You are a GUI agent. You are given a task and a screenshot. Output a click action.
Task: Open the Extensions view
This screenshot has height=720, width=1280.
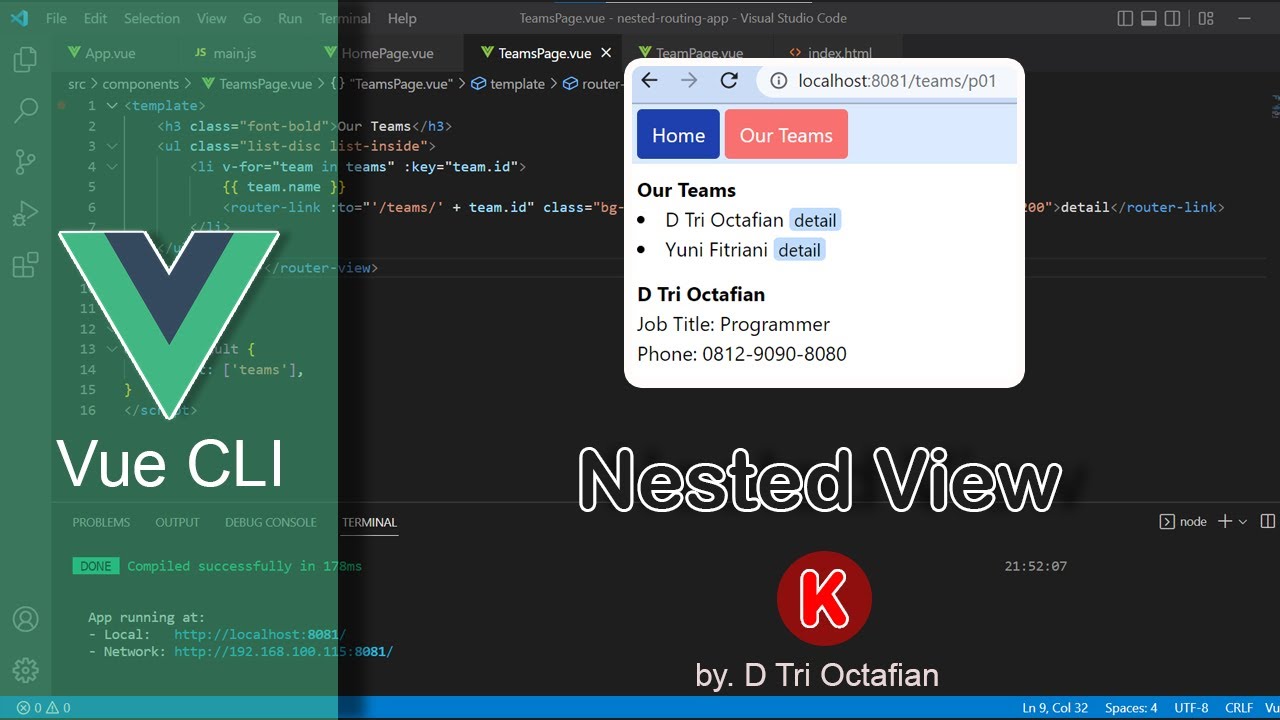[25, 265]
